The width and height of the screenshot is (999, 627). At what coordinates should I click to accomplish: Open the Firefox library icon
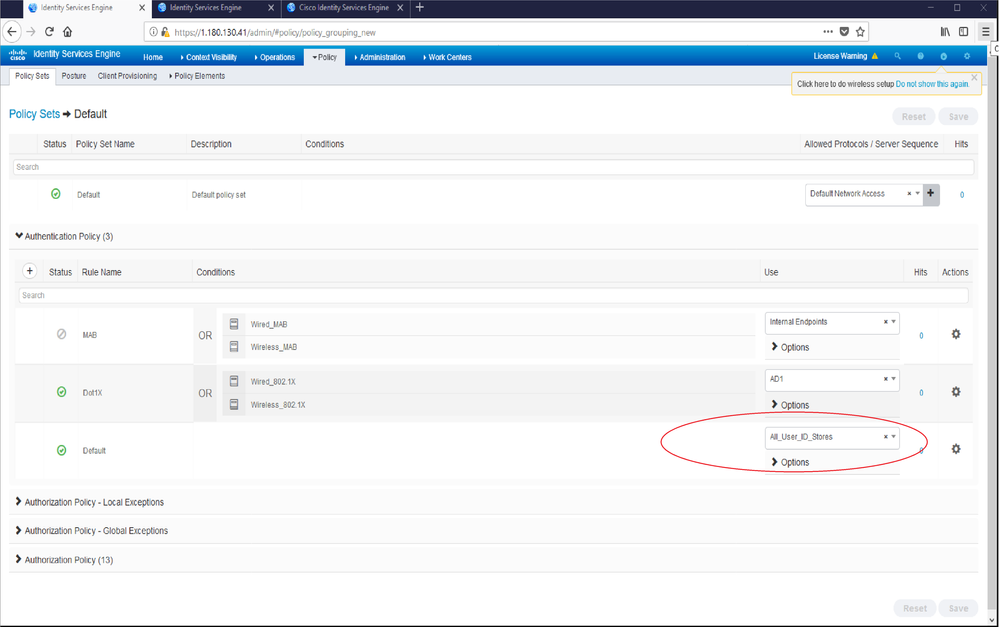pos(945,31)
